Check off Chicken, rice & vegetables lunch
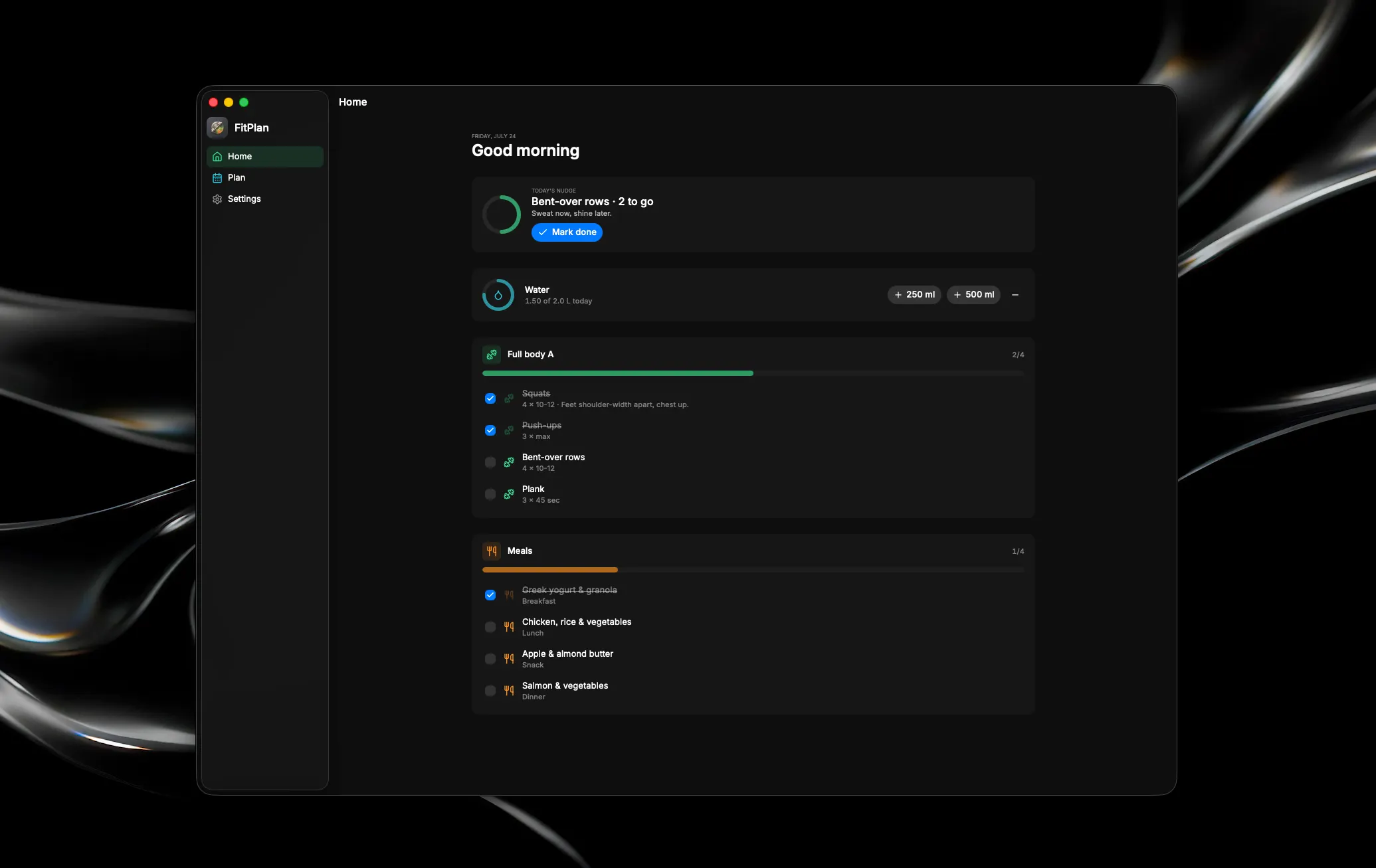Image resolution: width=1376 pixels, height=868 pixels. pyautogui.click(x=490, y=627)
